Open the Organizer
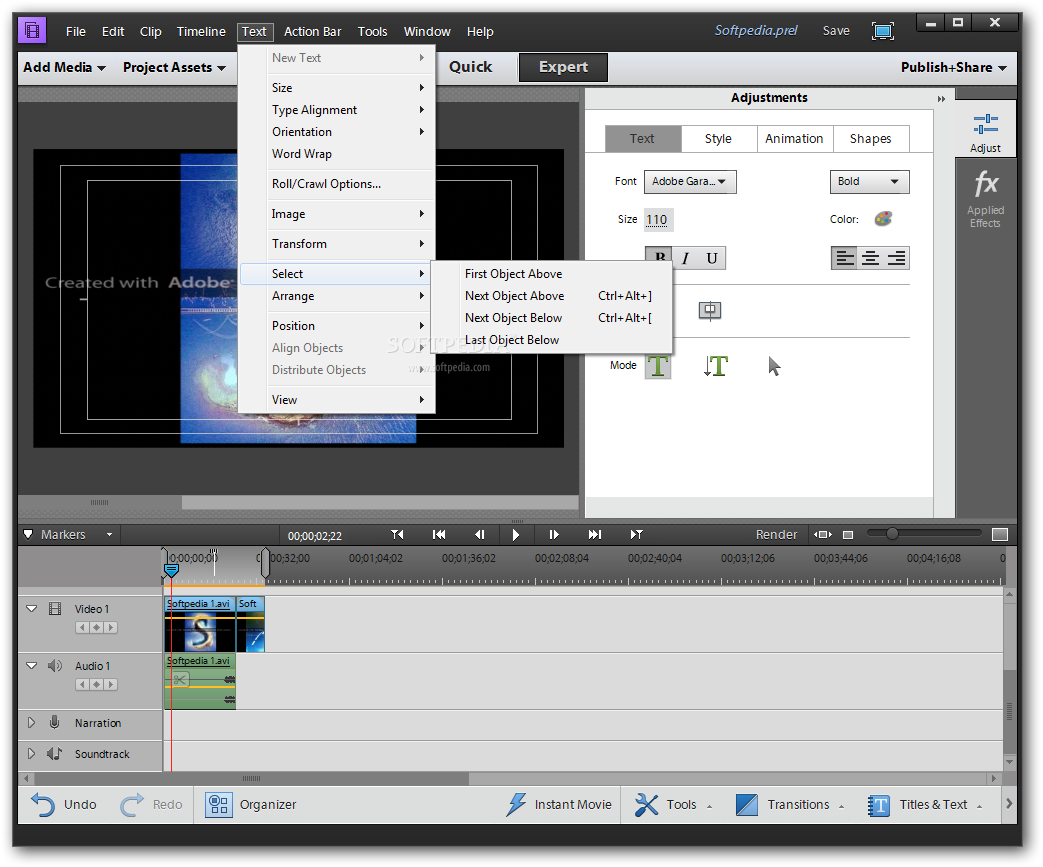1043x867 pixels. point(251,804)
